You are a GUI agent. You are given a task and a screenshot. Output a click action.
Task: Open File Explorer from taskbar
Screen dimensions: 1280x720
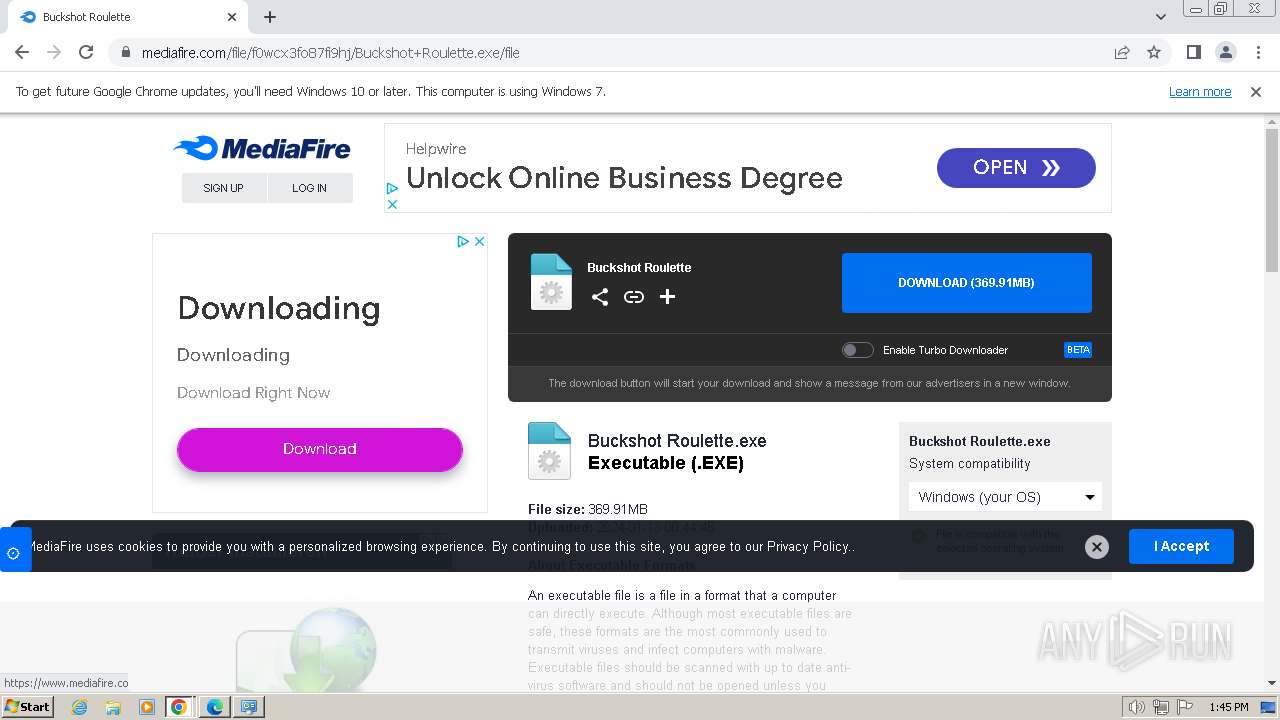click(x=113, y=707)
